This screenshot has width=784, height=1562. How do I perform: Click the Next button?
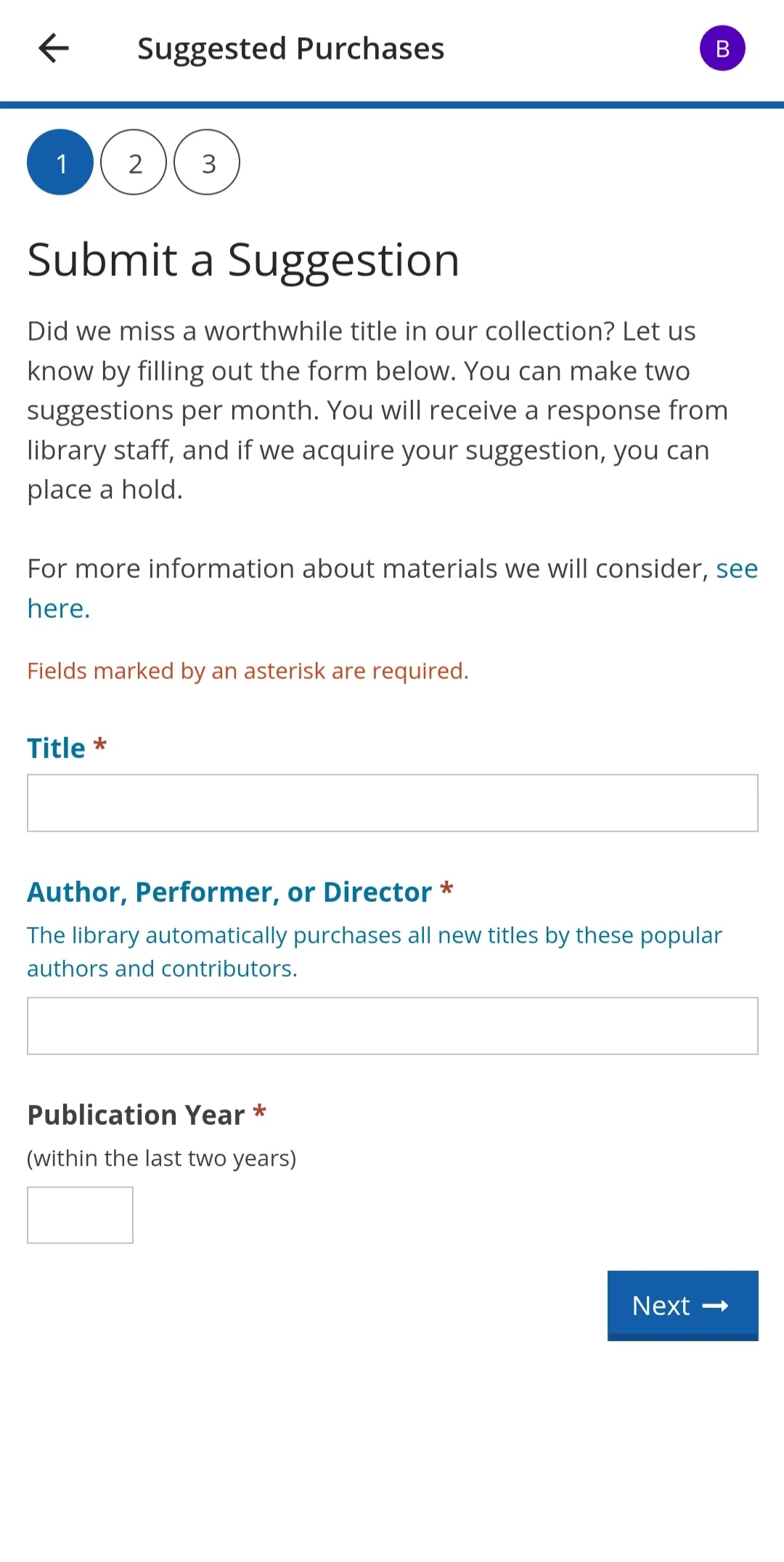[683, 1306]
